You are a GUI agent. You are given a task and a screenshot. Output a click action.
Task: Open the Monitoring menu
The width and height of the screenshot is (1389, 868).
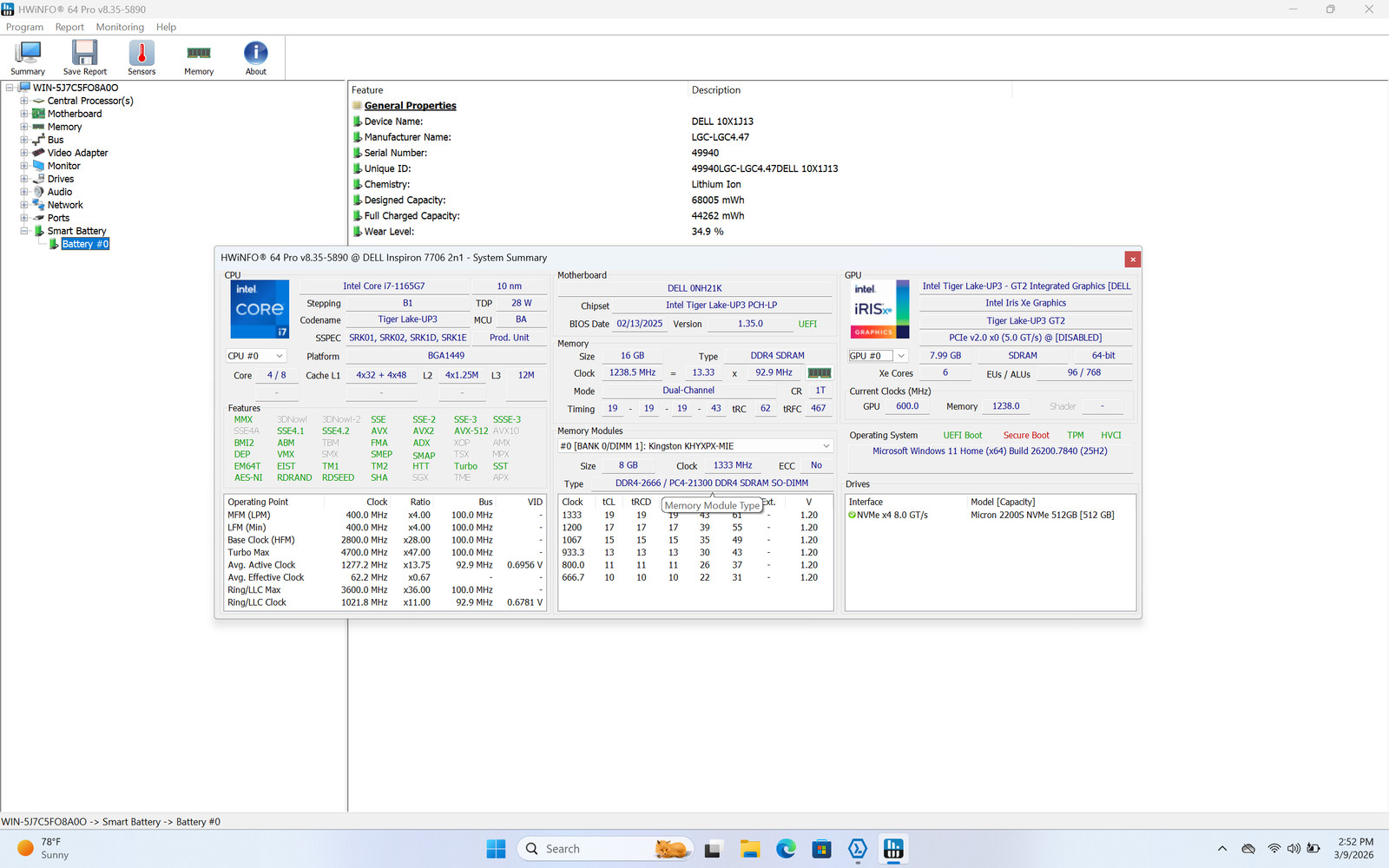point(120,27)
